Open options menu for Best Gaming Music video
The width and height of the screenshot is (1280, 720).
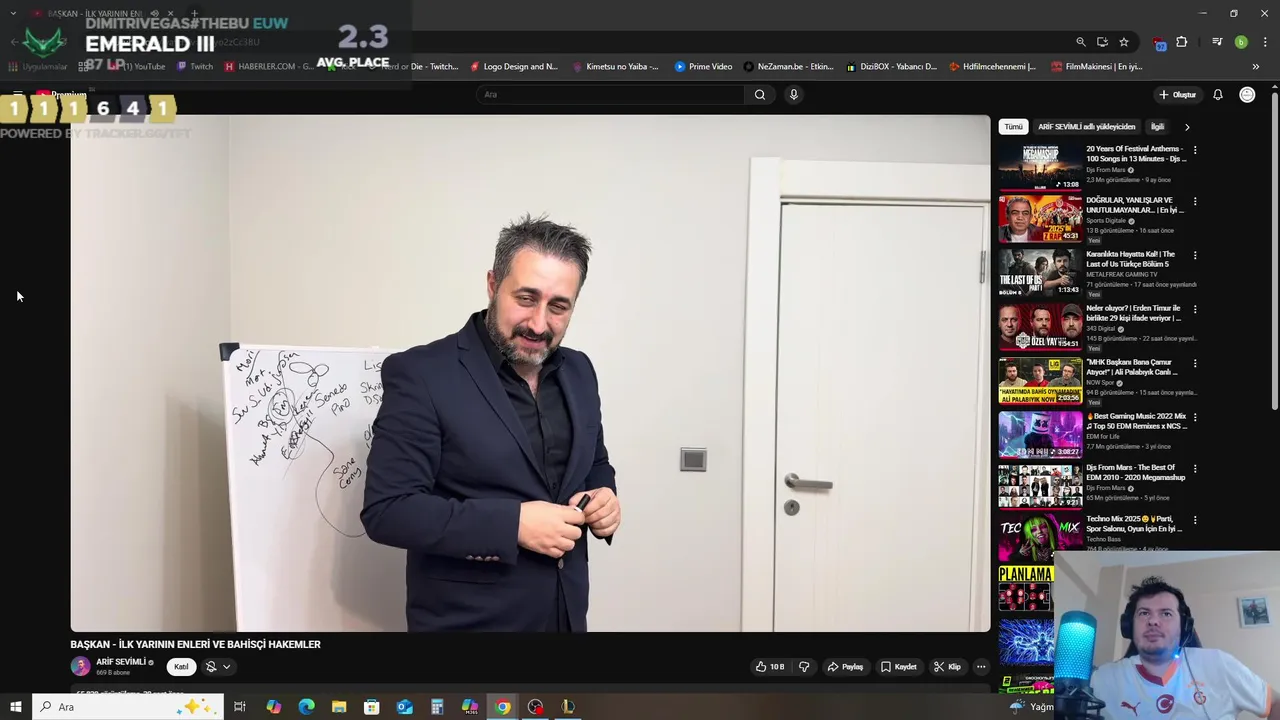(1195, 417)
